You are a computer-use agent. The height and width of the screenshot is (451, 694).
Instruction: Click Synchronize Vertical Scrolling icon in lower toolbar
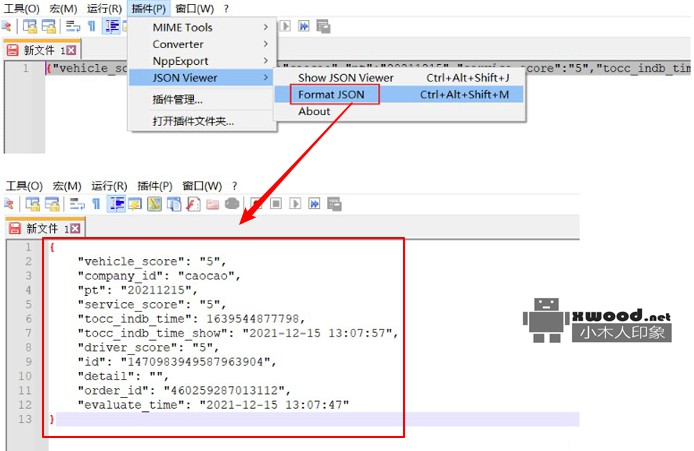pyautogui.click(x=32, y=204)
